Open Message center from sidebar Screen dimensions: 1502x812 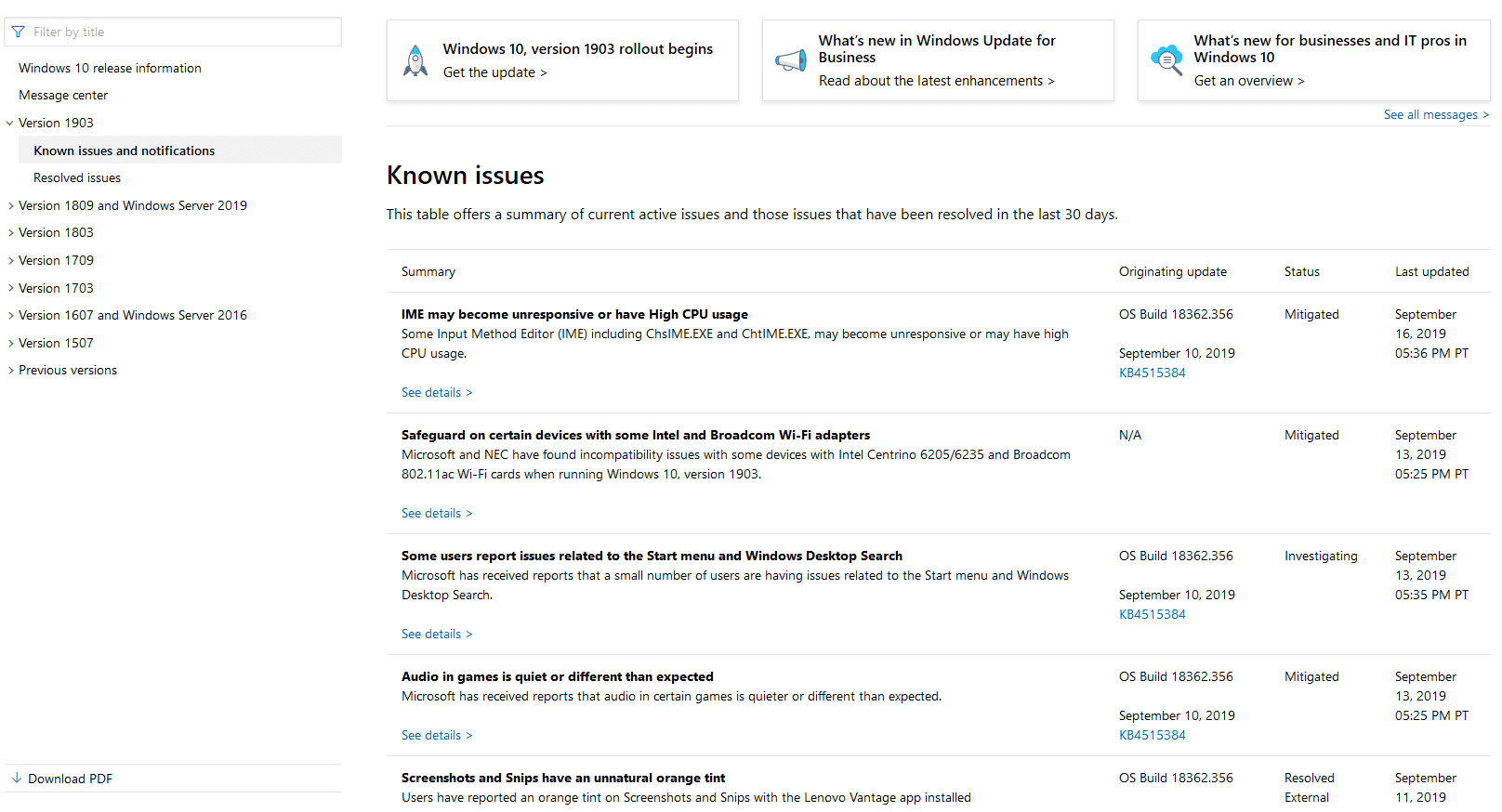tap(63, 96)
